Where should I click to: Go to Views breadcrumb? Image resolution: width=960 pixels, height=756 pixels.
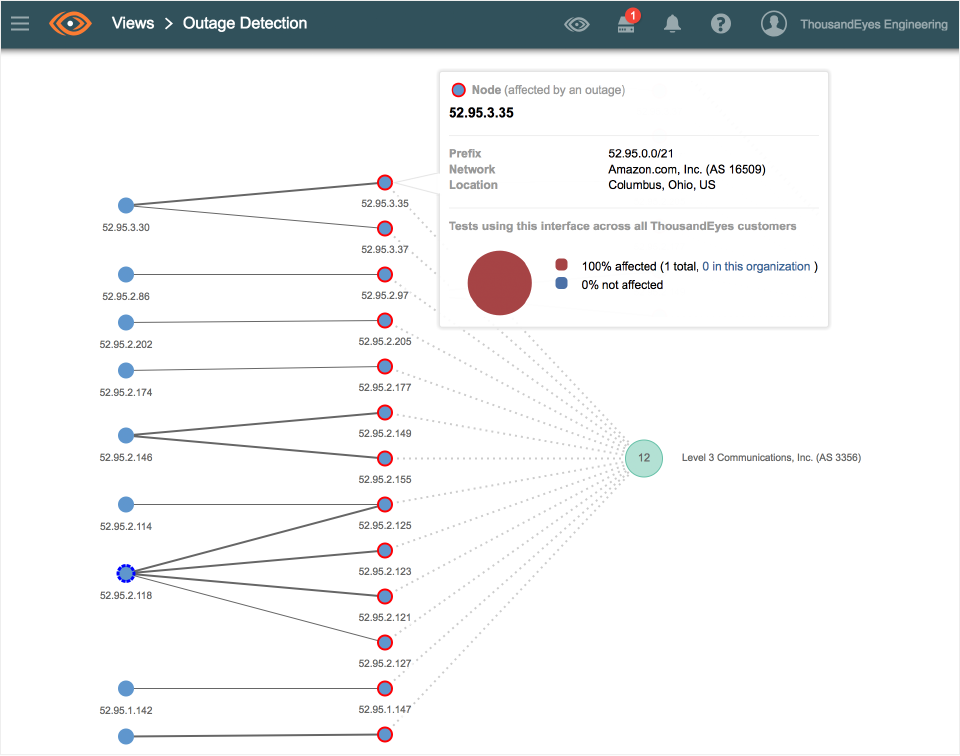point(133,23)
